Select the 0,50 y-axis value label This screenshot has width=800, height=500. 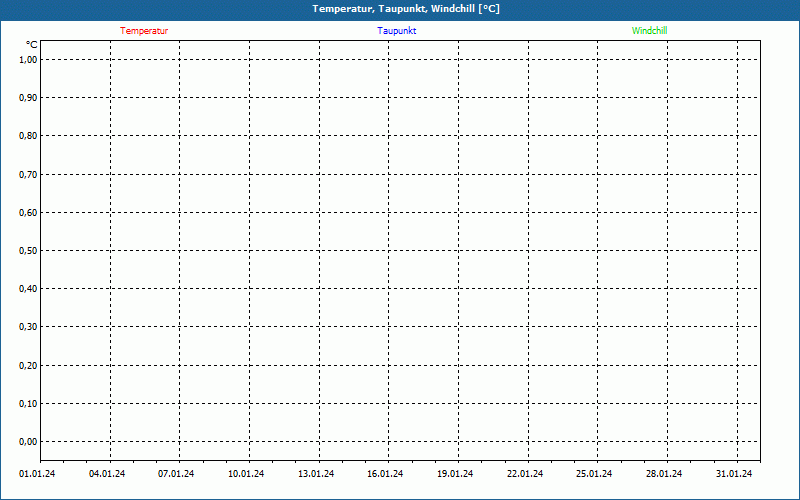(x=28, y=250)
